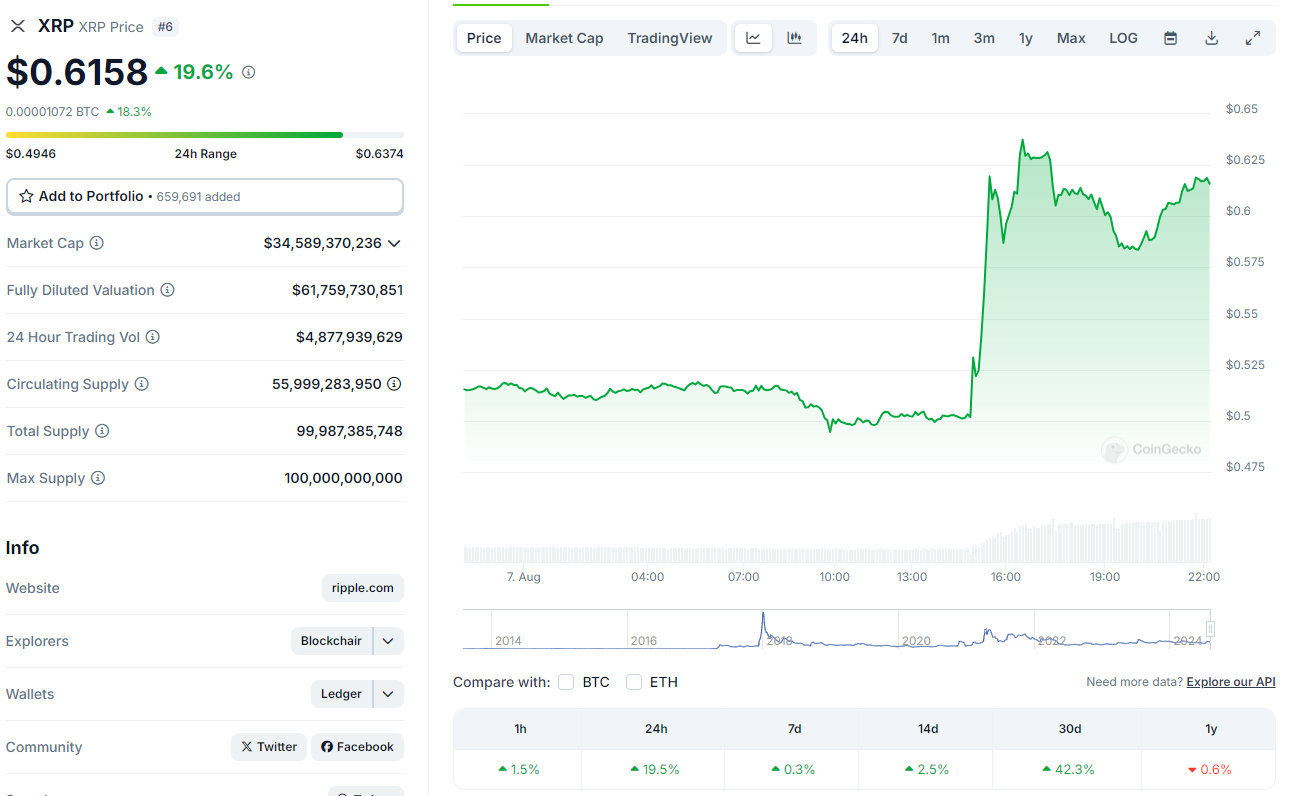Click the $0.6158 price figure
The height and width of the screenshot is (796, 1289).
(77, 72)
